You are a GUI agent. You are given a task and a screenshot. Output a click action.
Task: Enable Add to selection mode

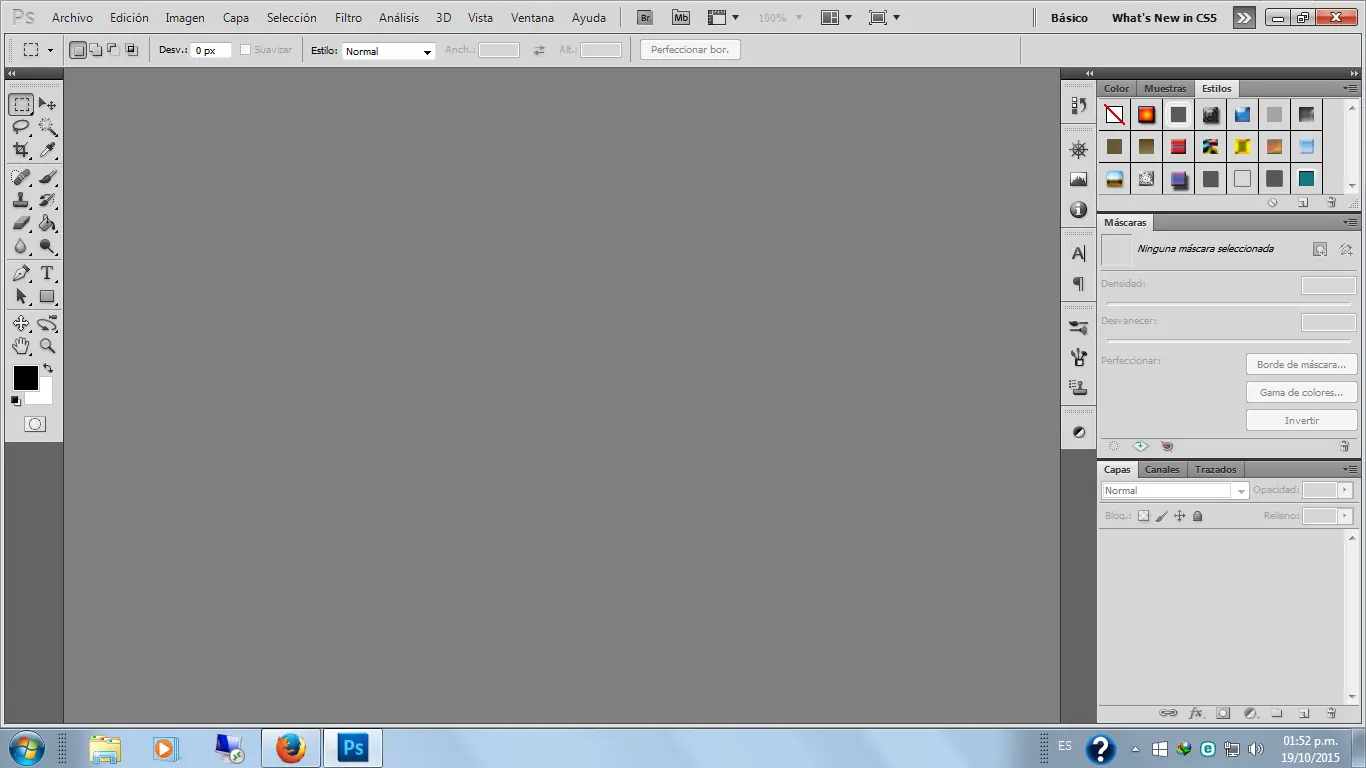[x=96, y=50]
